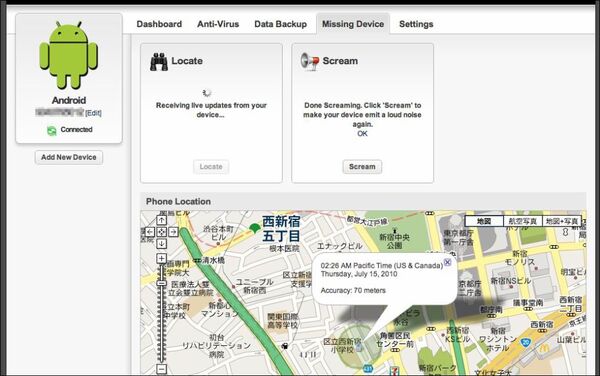
Task: Select the Missing Device tab
Action: tap(353, 24)
